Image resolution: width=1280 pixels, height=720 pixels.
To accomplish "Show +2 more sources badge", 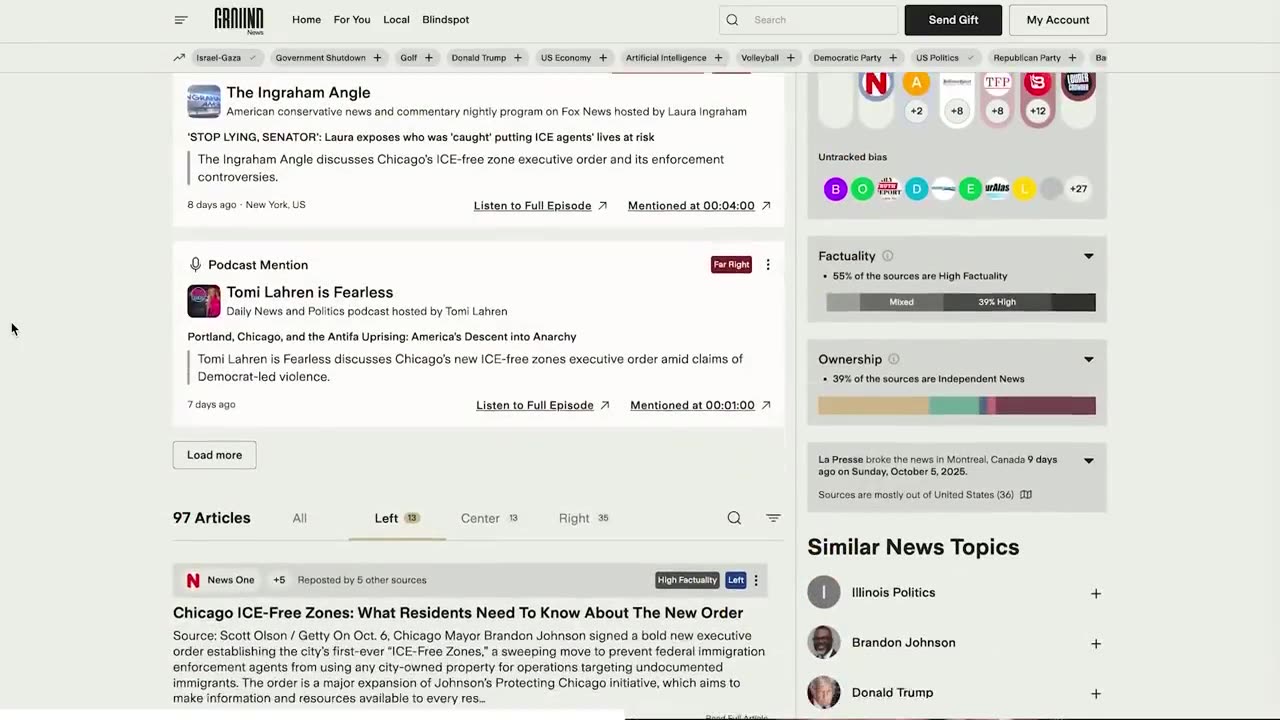I will tap(916, 111).
